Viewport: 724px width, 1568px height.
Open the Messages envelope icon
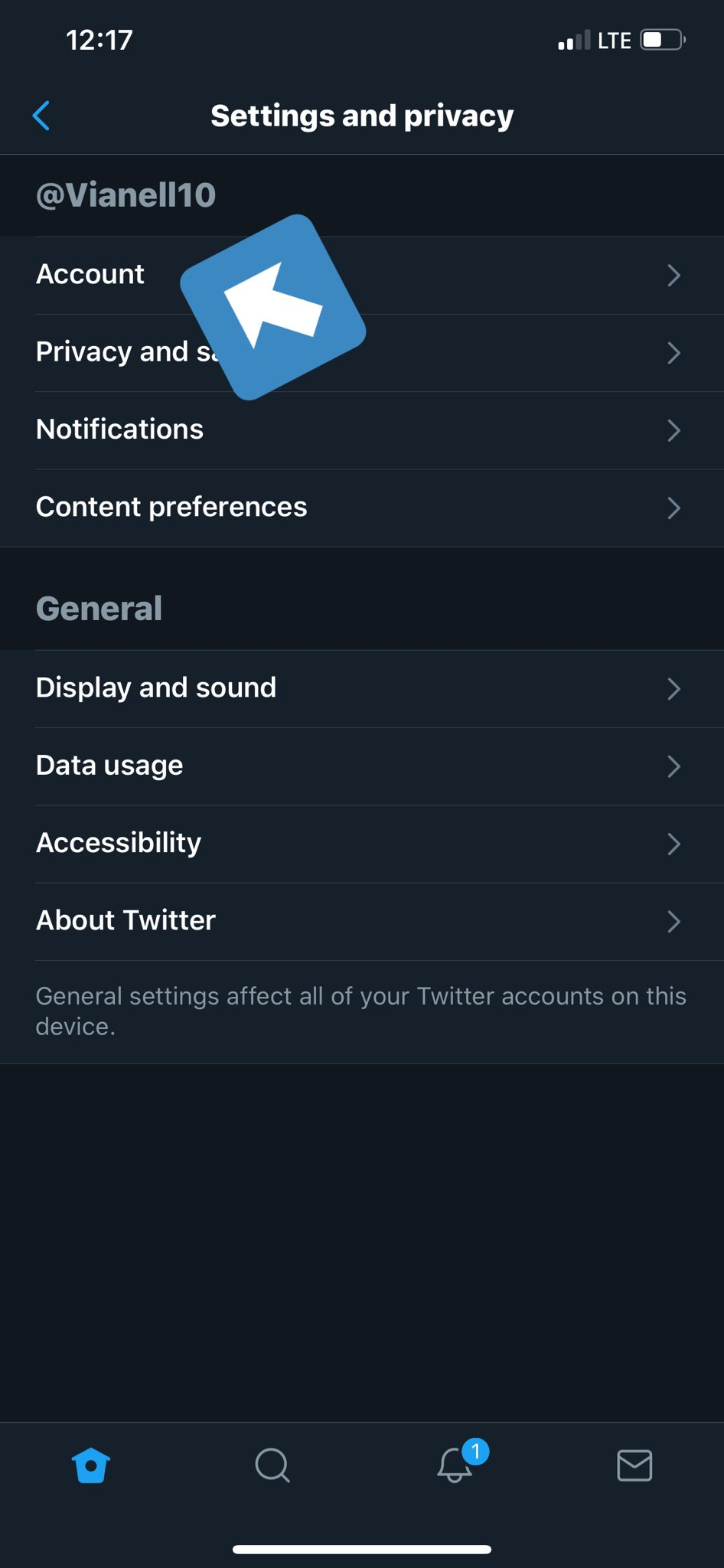(x=634, y=1465)
